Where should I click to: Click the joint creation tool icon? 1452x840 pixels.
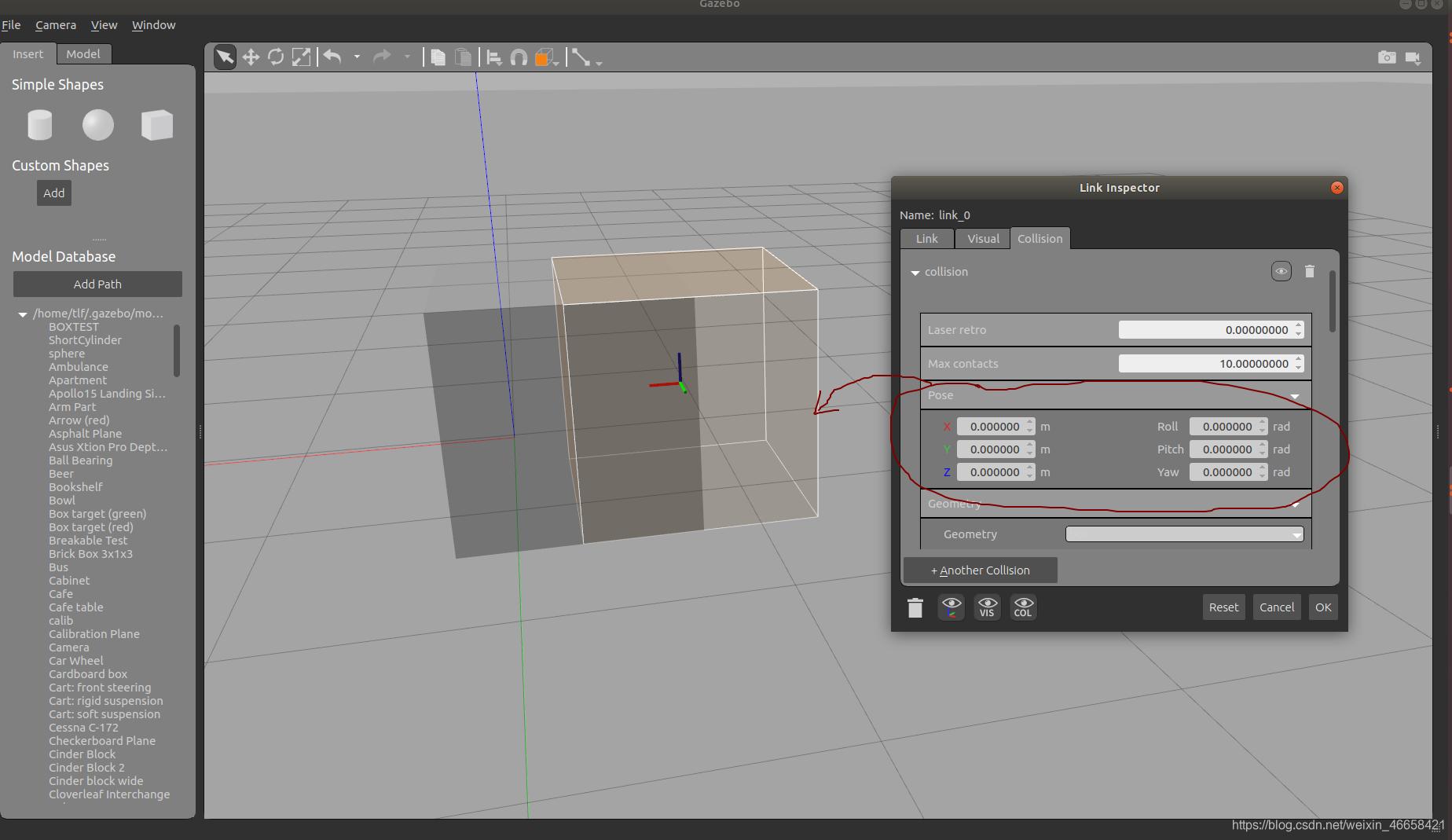(581, 57)
